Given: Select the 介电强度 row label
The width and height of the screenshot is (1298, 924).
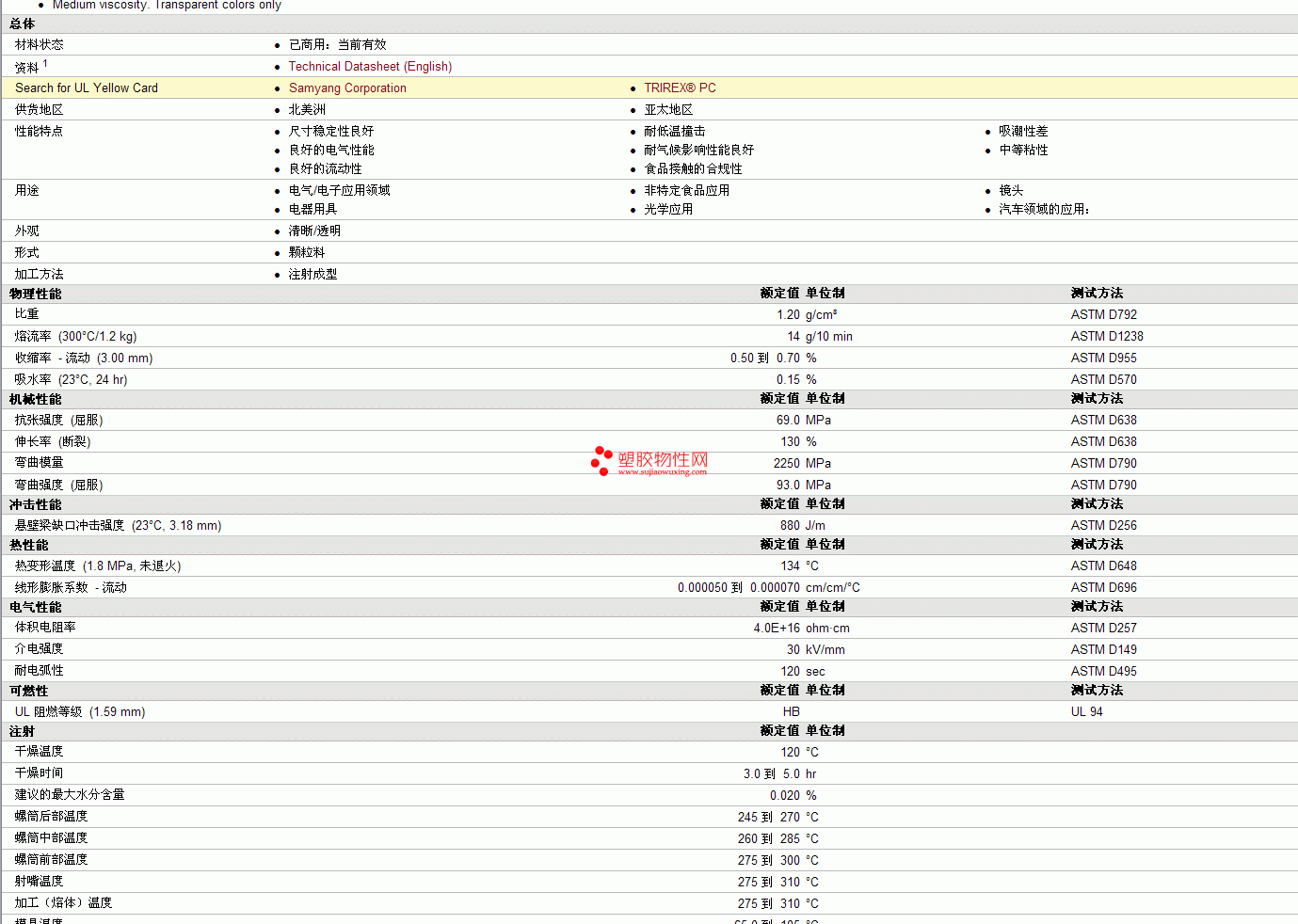Looking at the screenshot, I should click(x=40, y=649).
